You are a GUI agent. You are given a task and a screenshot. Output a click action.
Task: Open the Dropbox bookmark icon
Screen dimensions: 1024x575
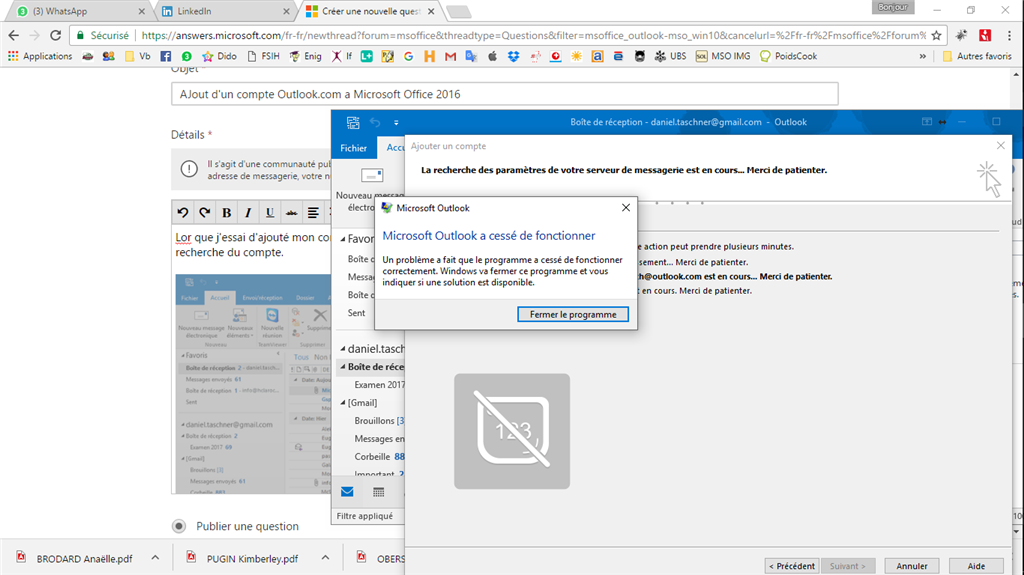[513, 56]
